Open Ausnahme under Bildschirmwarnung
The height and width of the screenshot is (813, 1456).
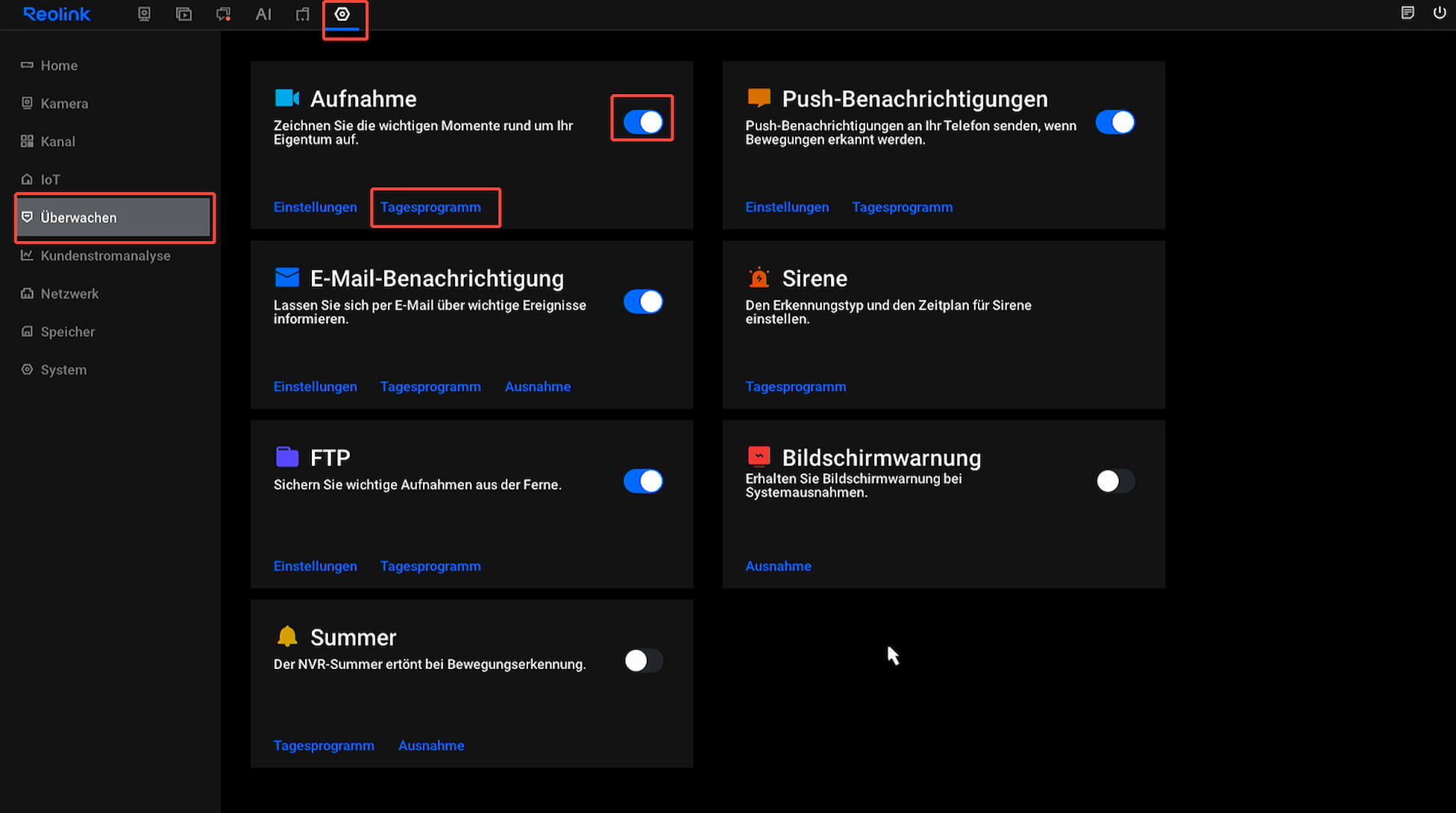click(x=778, y=567)
